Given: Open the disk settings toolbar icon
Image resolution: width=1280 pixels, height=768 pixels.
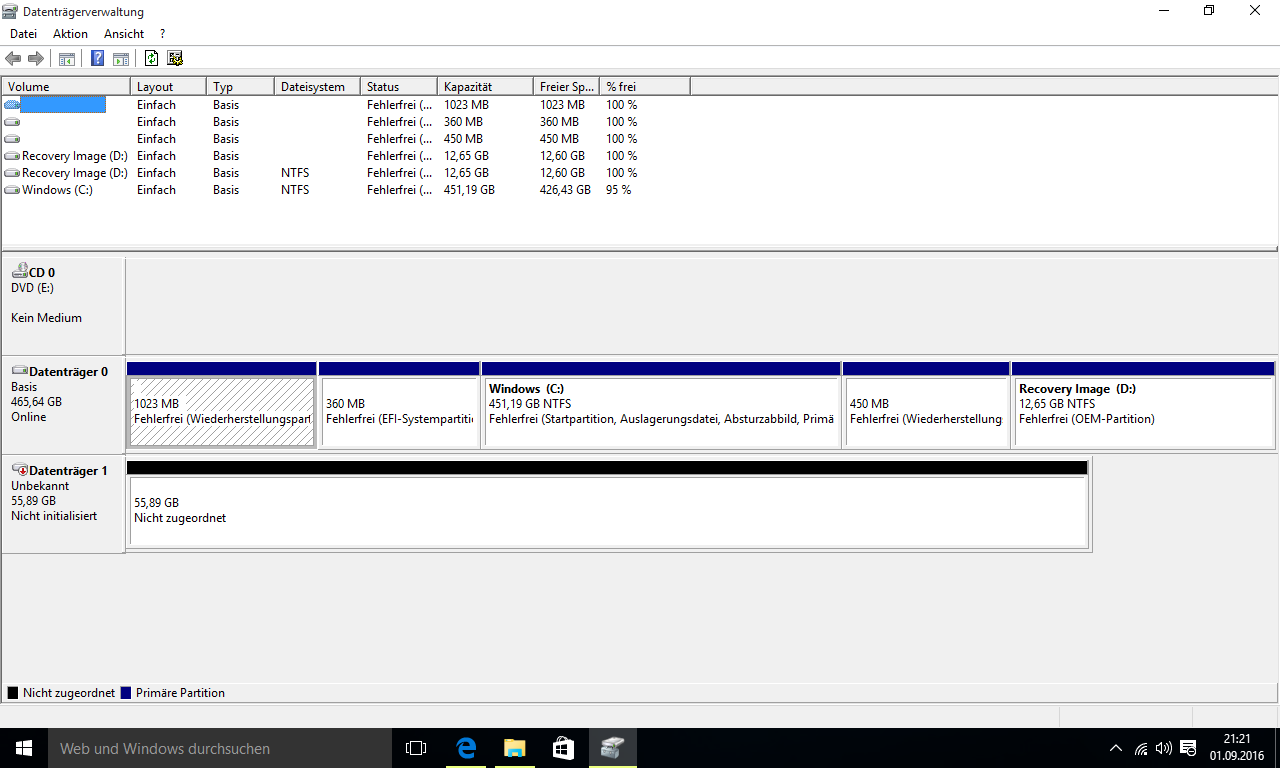Looking at the screenshot, I should 175,58.
